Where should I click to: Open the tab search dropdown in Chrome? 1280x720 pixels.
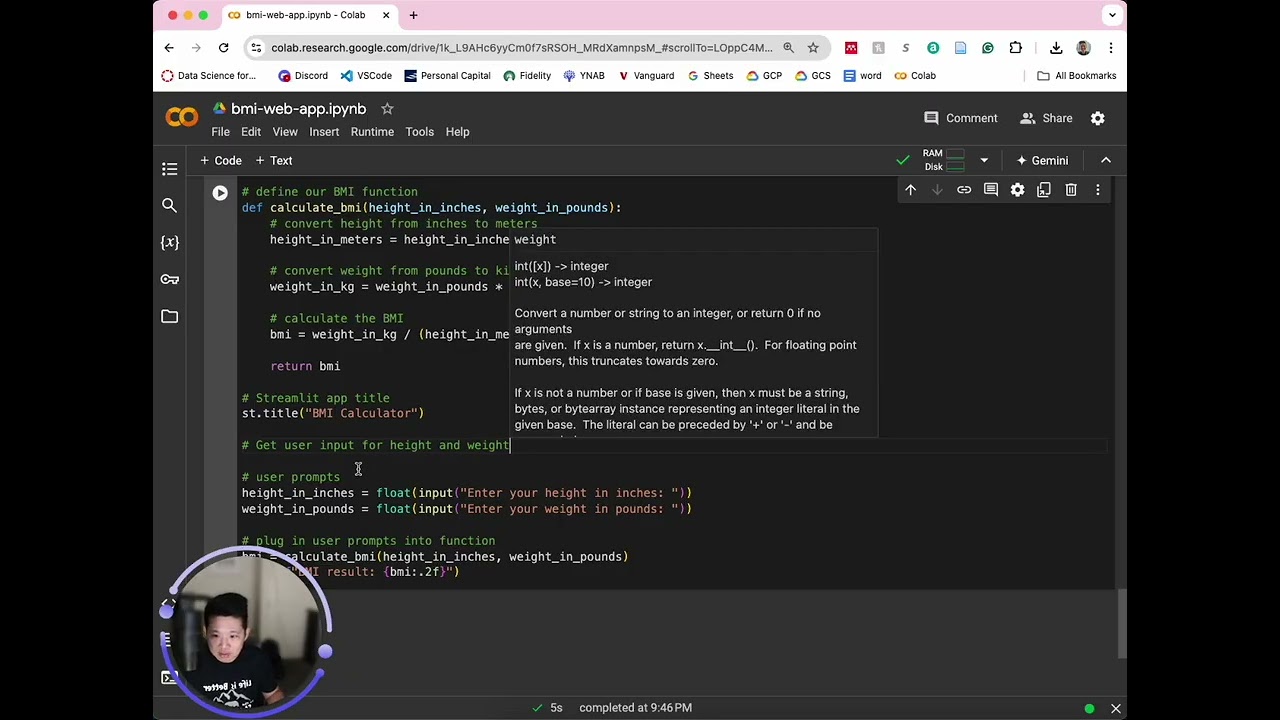coord(1112,15)
